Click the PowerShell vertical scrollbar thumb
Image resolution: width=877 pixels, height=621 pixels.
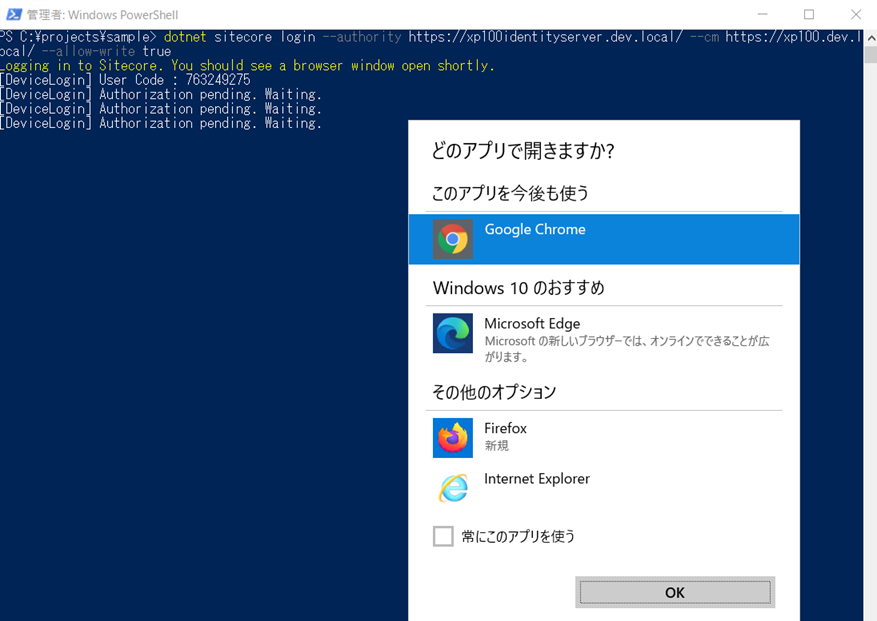tap(871, 55)
